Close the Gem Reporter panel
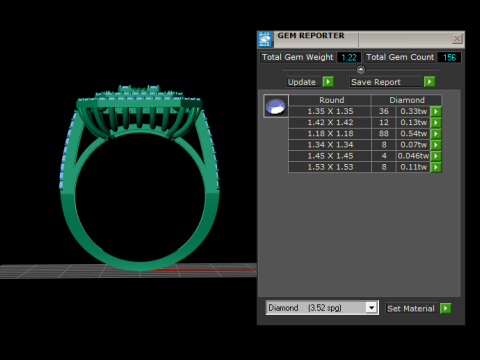This screenshot has width=480, height=360. pos(457,39)
